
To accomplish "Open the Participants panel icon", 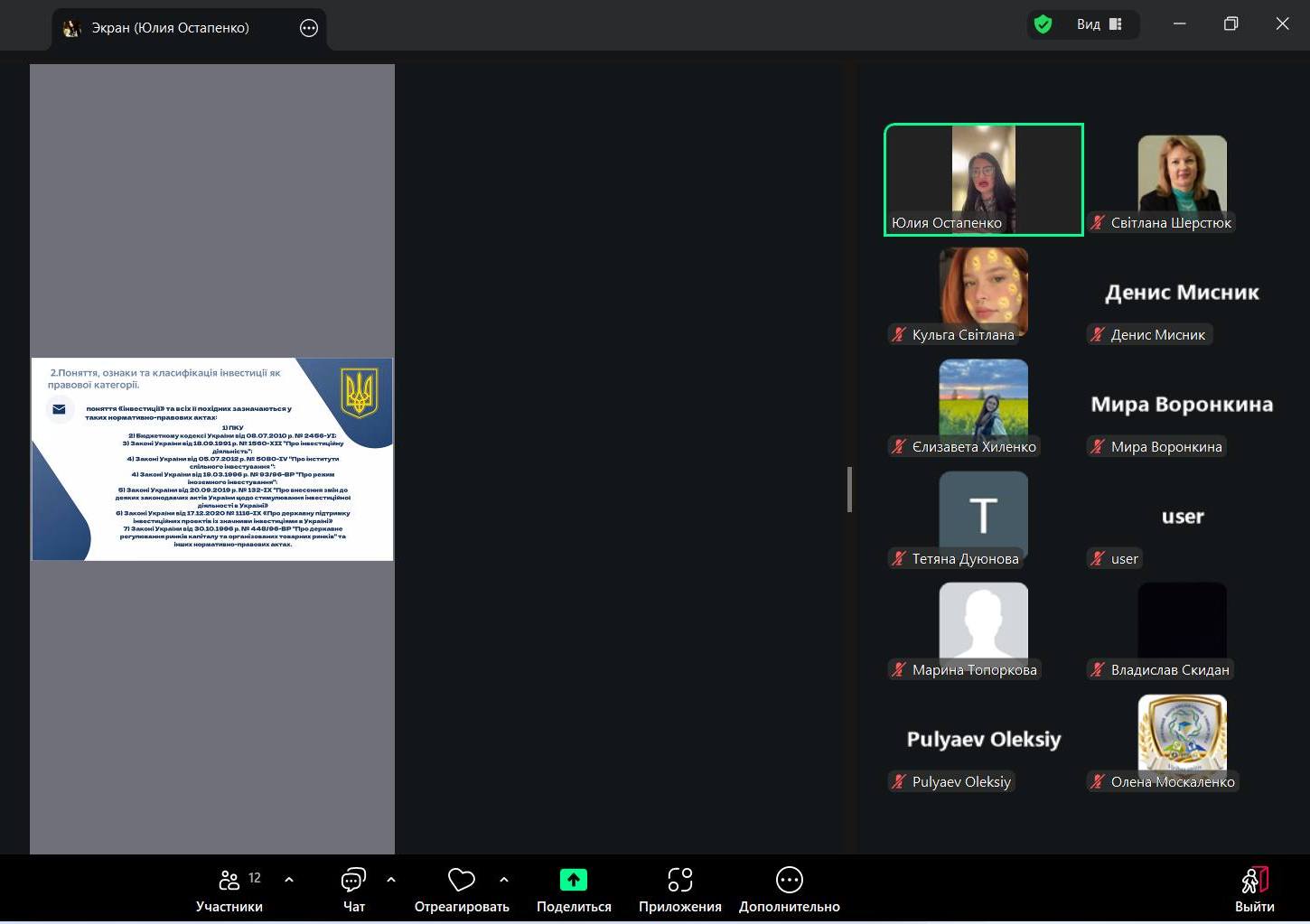I will pyautogui.click(x=229, y=880).
